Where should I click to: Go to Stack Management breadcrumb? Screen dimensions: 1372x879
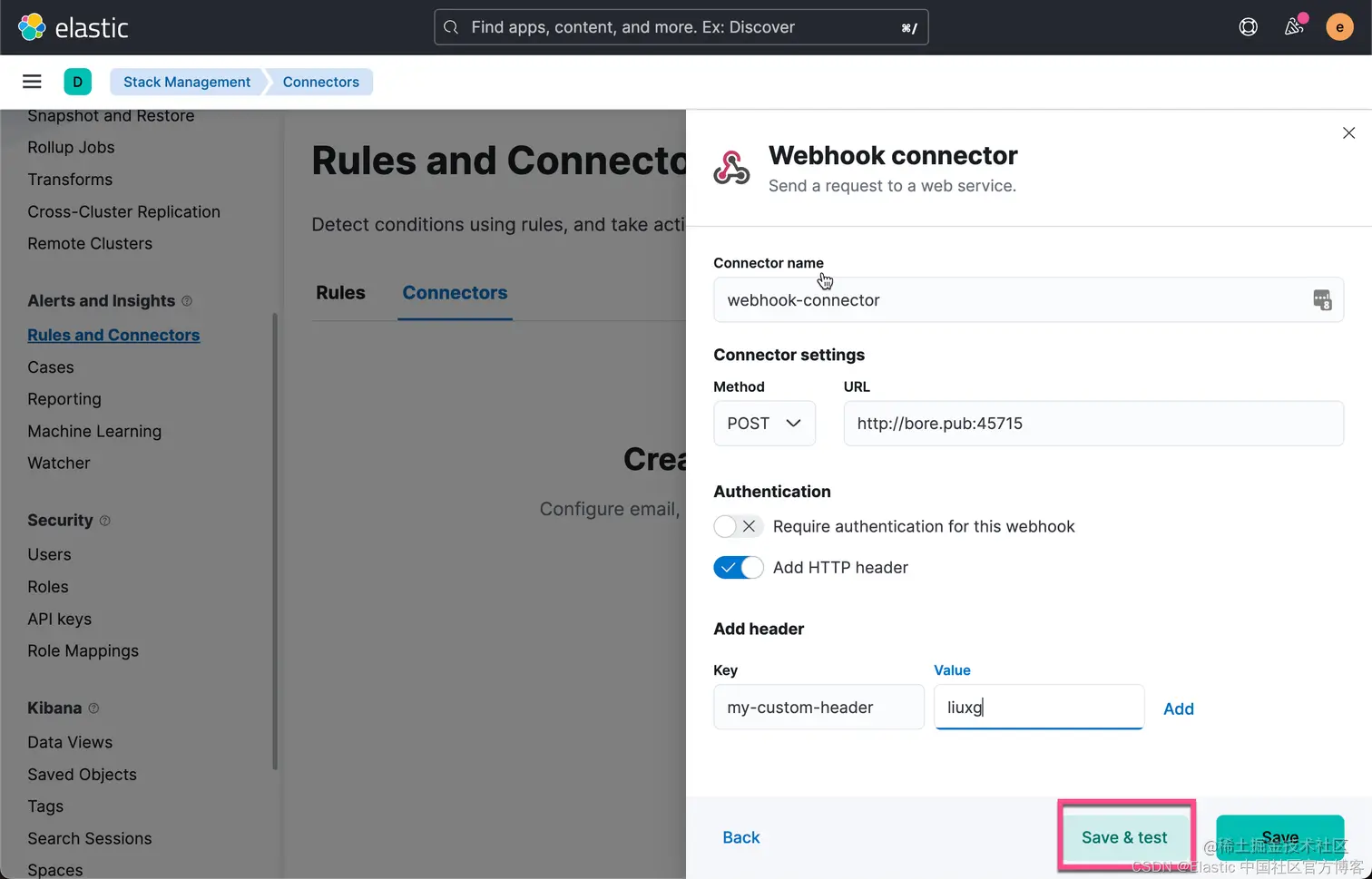(187, 82)
